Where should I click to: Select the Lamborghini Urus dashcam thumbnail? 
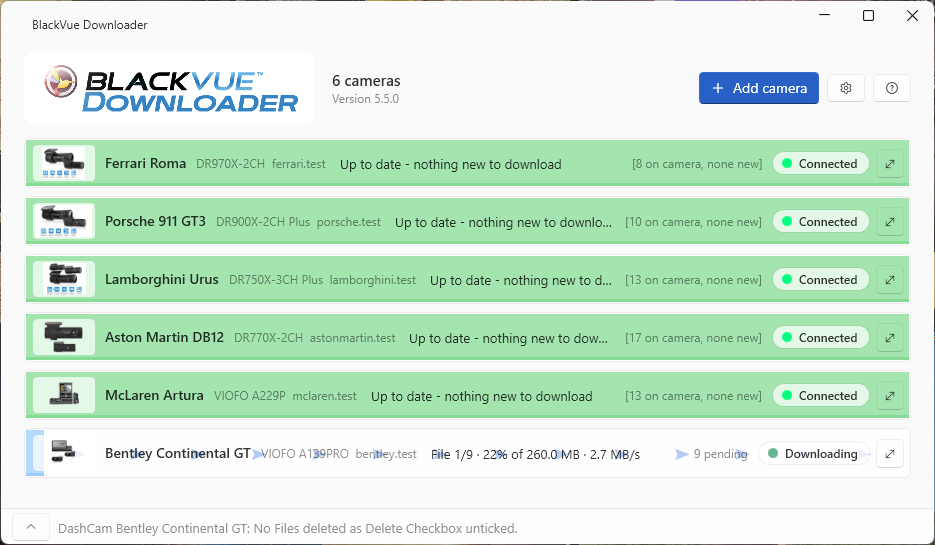(x=64, y=279)
